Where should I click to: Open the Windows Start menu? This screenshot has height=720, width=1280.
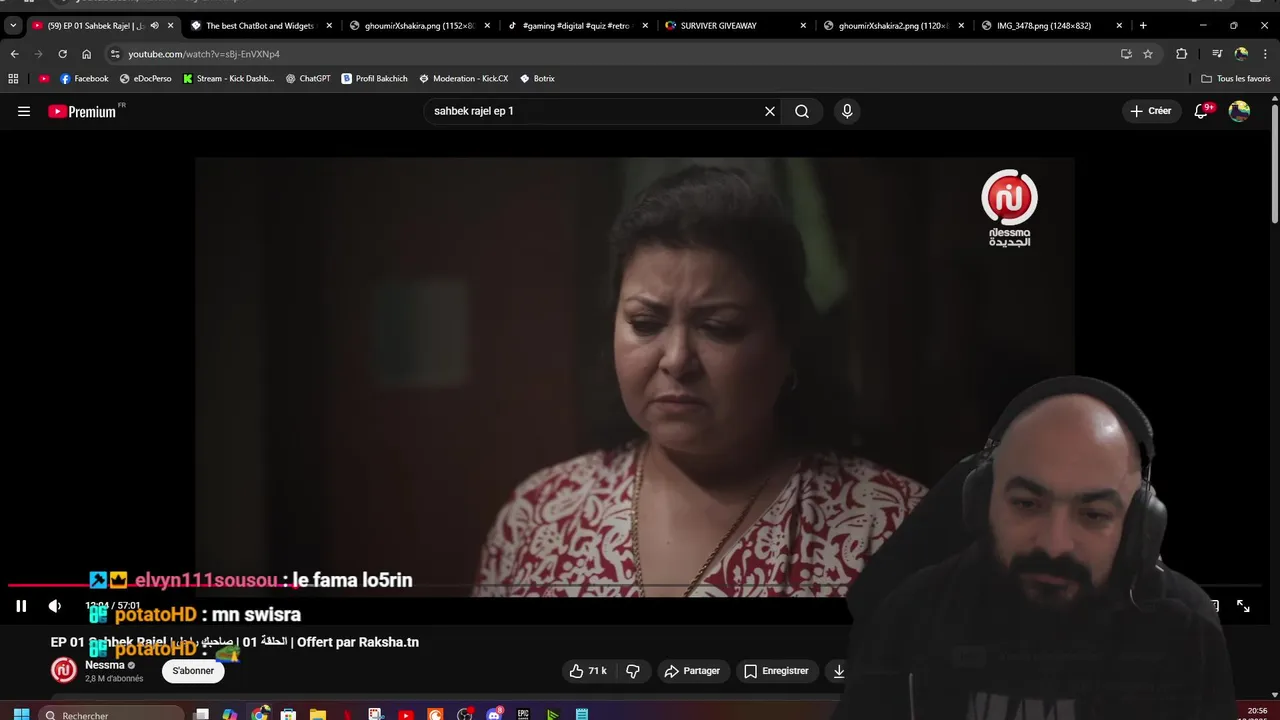pyautogui.click(x=21, y=715)
